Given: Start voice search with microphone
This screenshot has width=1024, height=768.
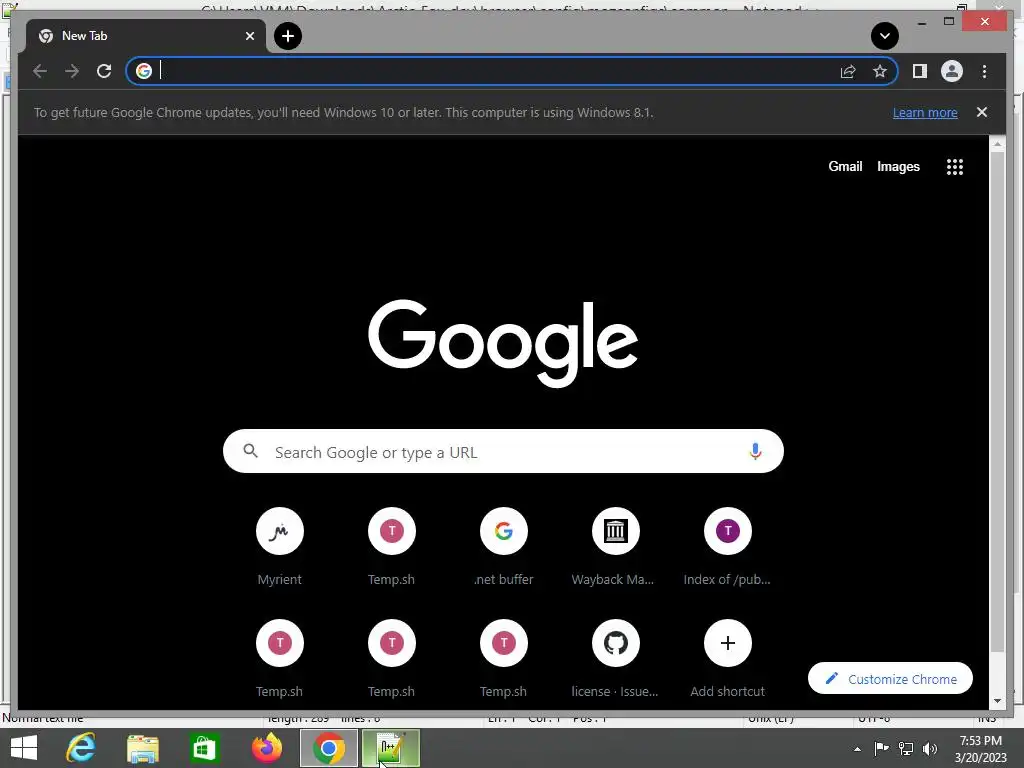Looking at the screenshot, I should 755,451.
